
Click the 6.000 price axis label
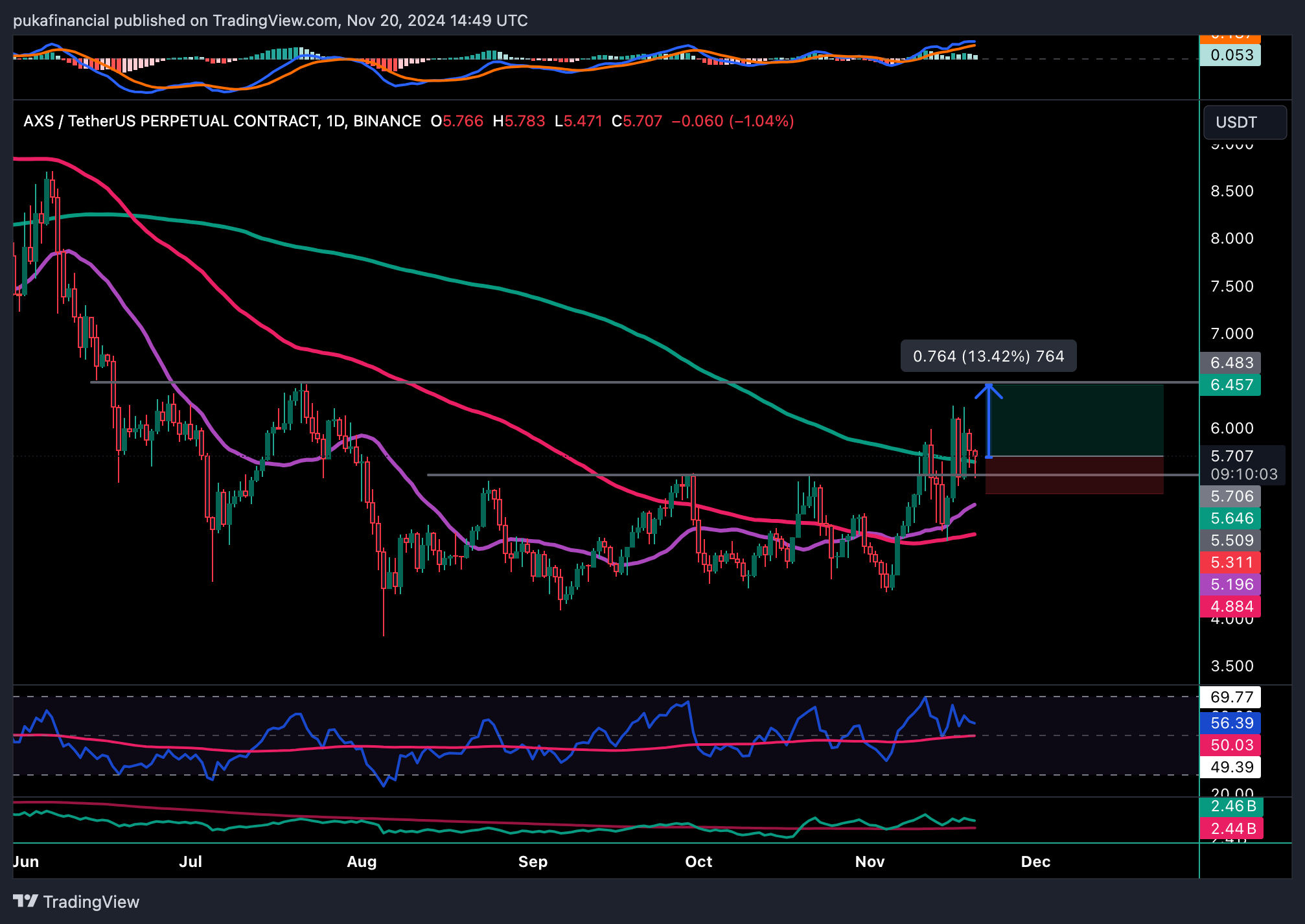(x=1232, y=428)
